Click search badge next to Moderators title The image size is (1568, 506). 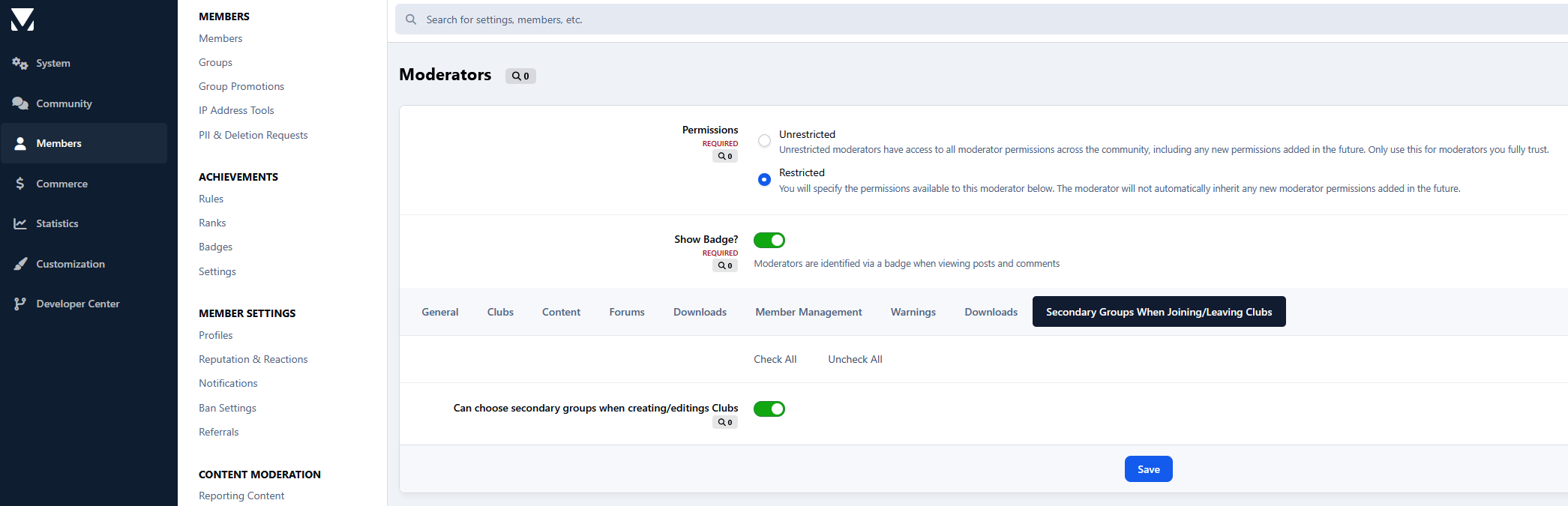coord(520,76)
